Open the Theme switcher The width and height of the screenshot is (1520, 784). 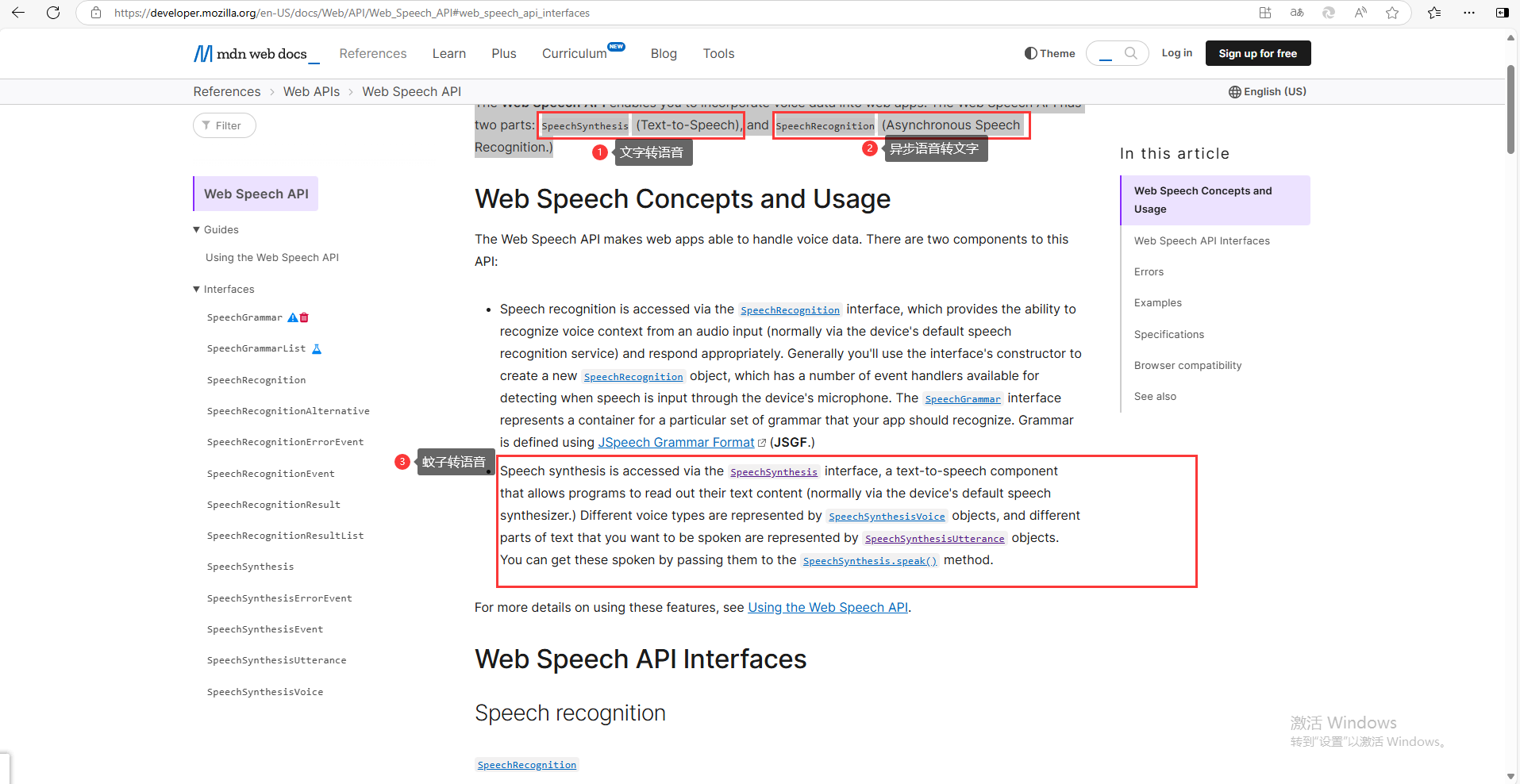coord(1049,53)
